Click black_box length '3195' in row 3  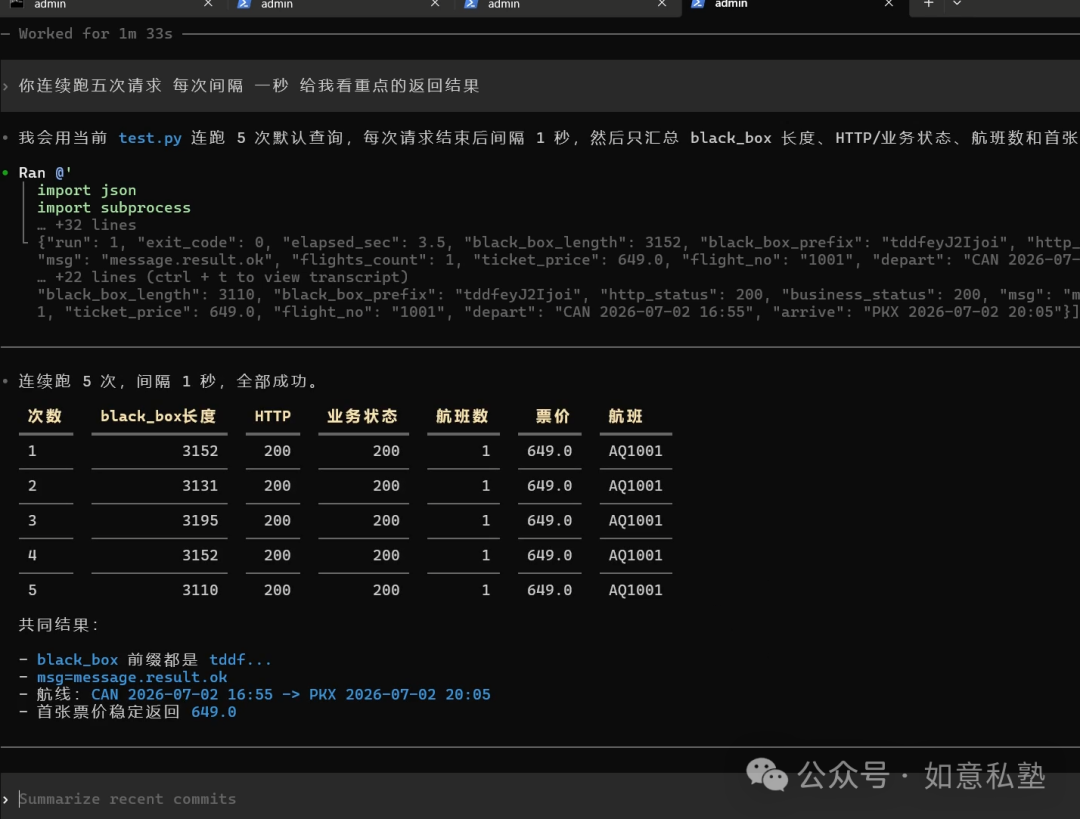(200, 521)
